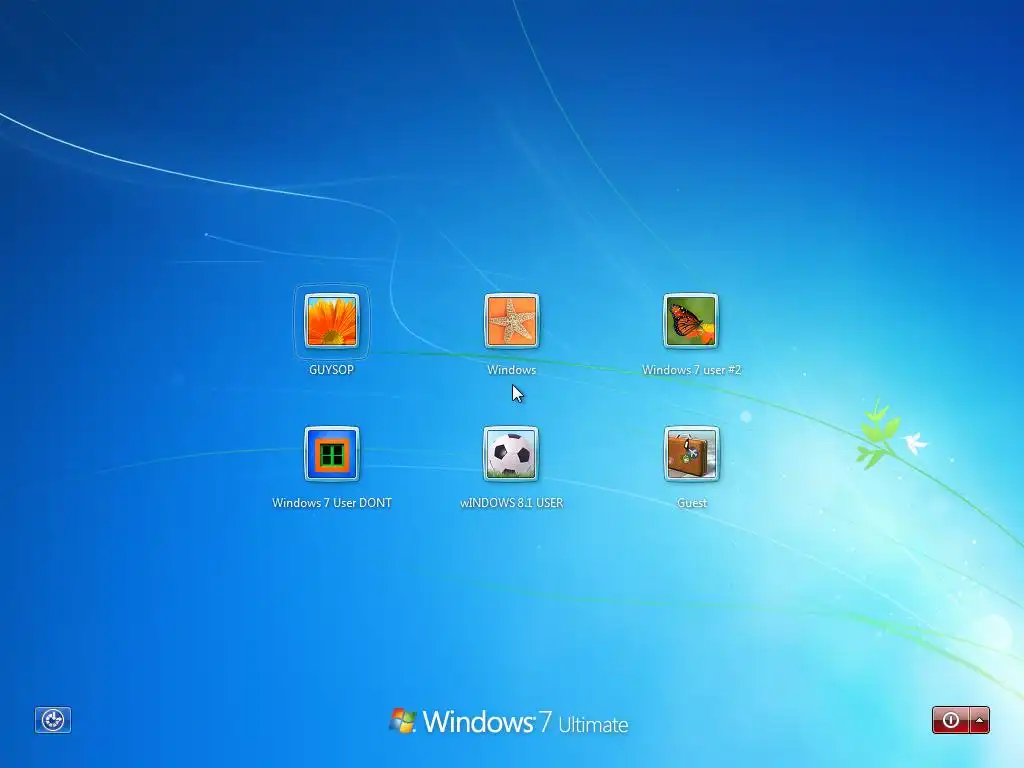Click the "Windows" user name label
This screenshot has width=1024, height=768.
coord(511,370)
